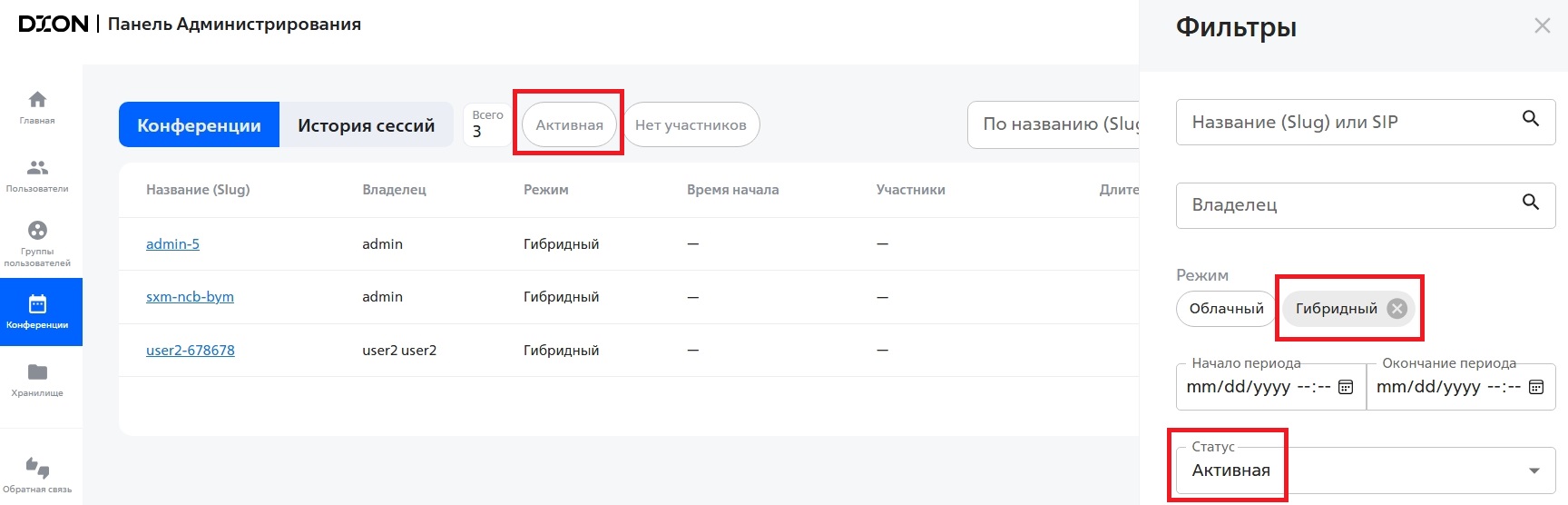Open the admin-5 conference link

pos(172,244)
